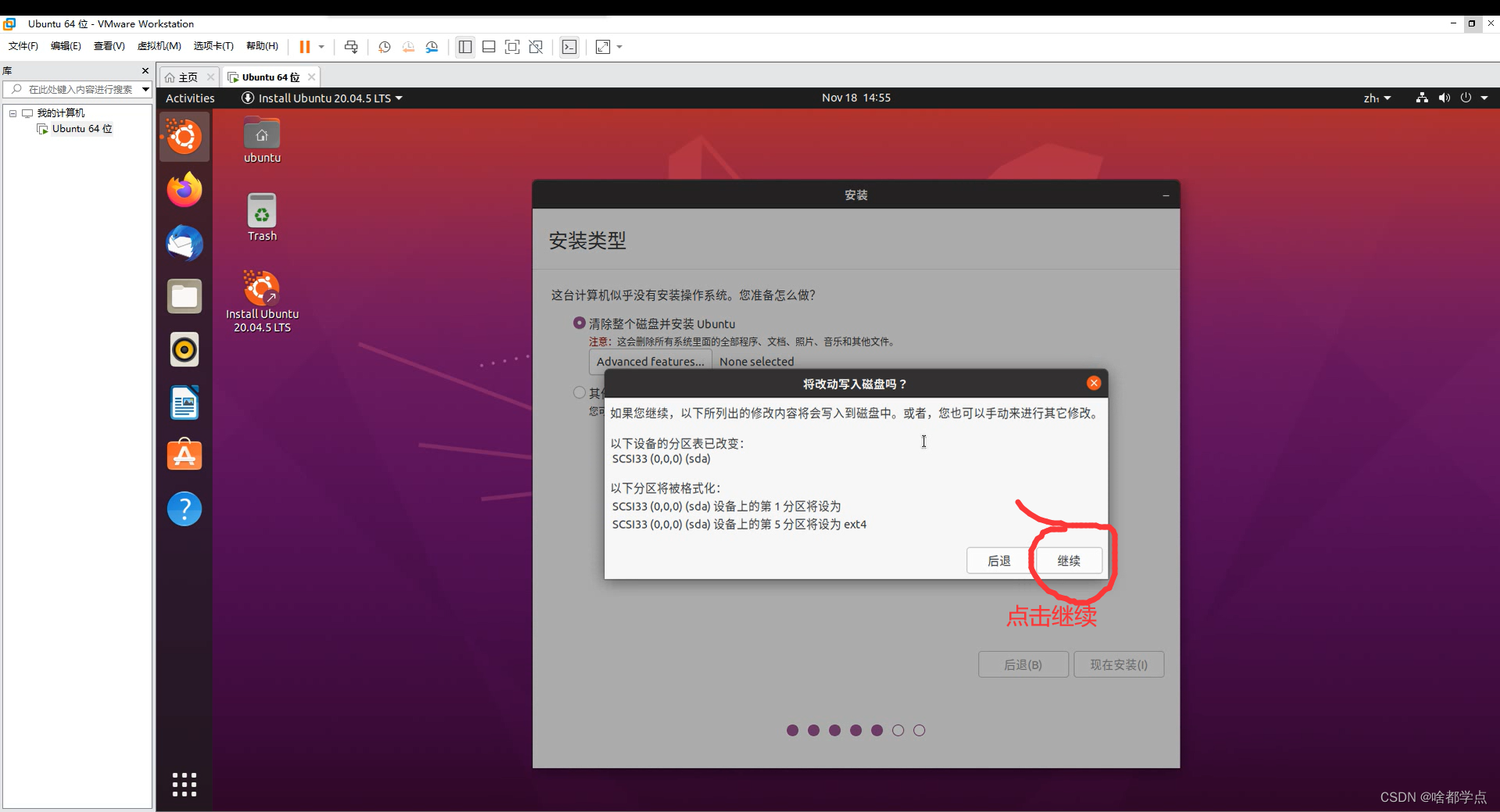Expand the system menu arrow
The height and width of the screenshot is (812, 1500).
point(1484,98)
